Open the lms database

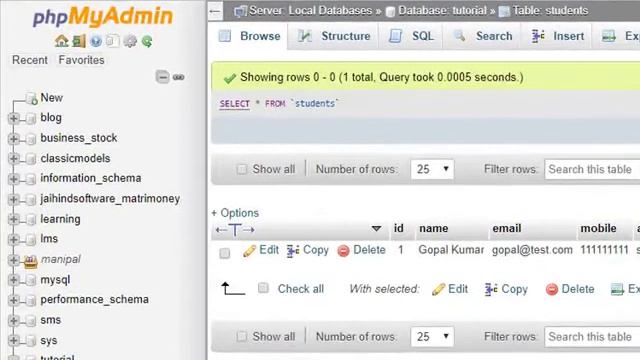coord(49,239)
